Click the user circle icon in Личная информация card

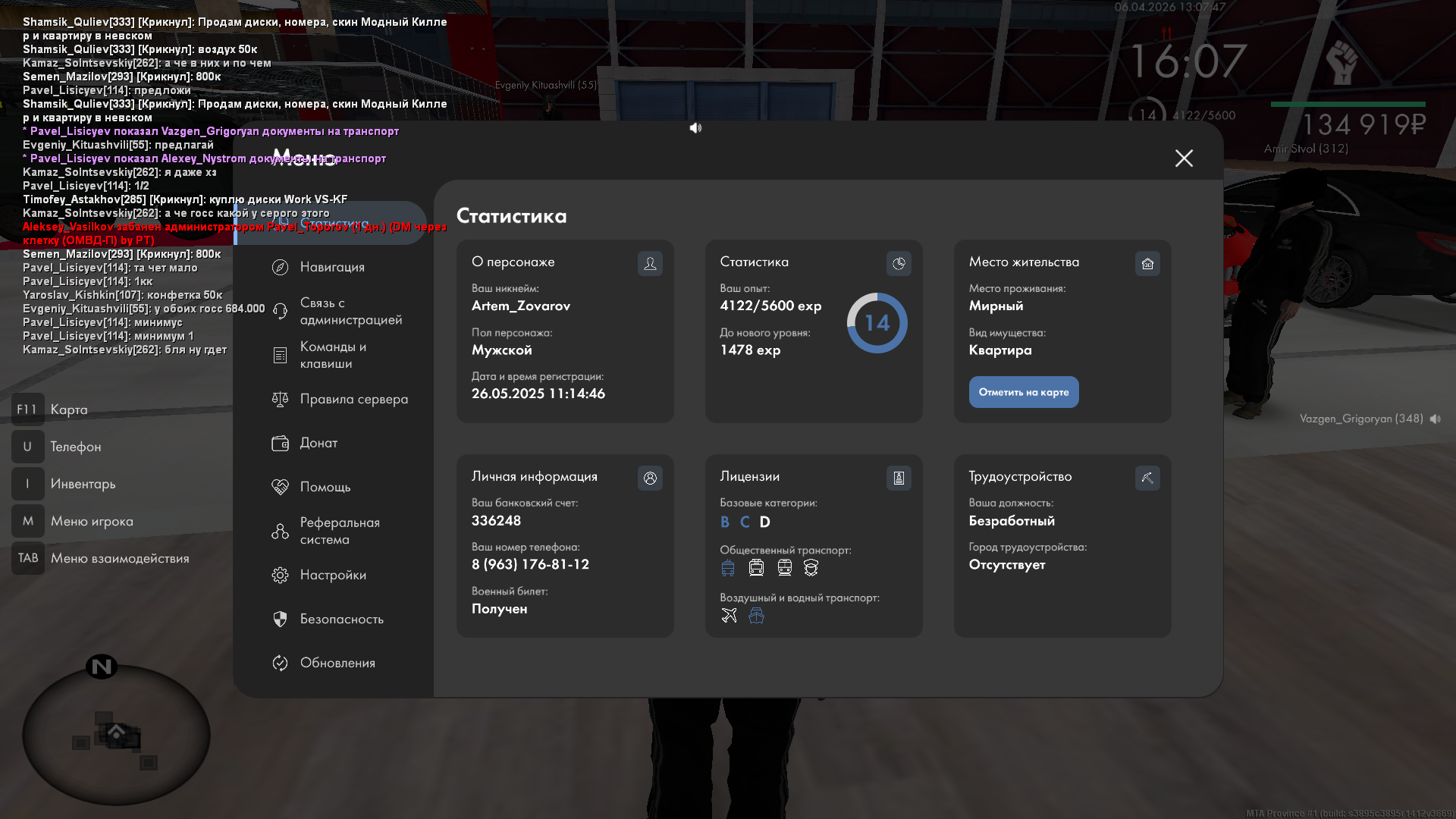pos(650,479)
